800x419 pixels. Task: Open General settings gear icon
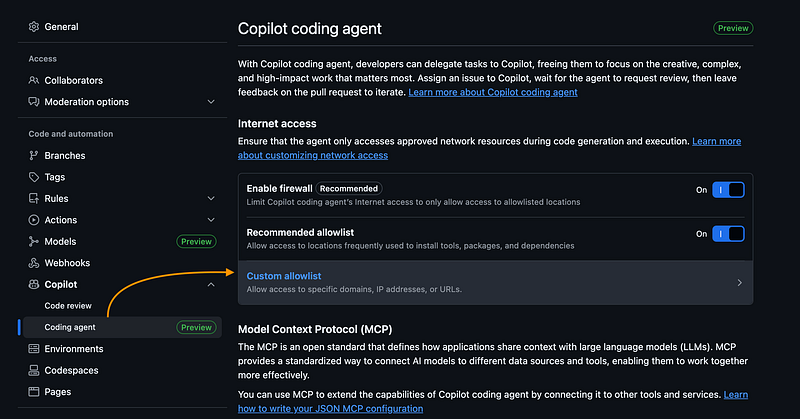click(x=34, y=27)
